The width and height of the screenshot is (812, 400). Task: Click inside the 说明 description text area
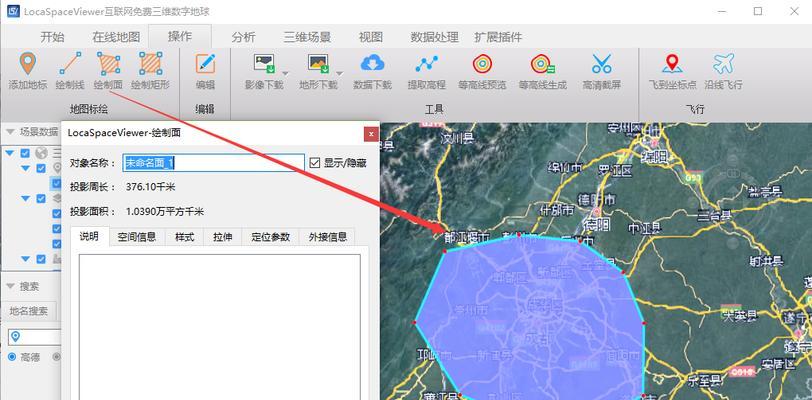point(220,327)
